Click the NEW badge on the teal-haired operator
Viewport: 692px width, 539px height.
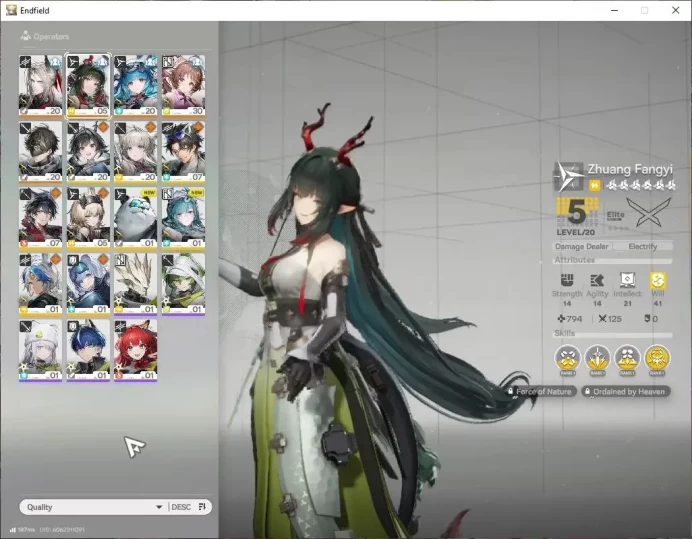point(196,193)
